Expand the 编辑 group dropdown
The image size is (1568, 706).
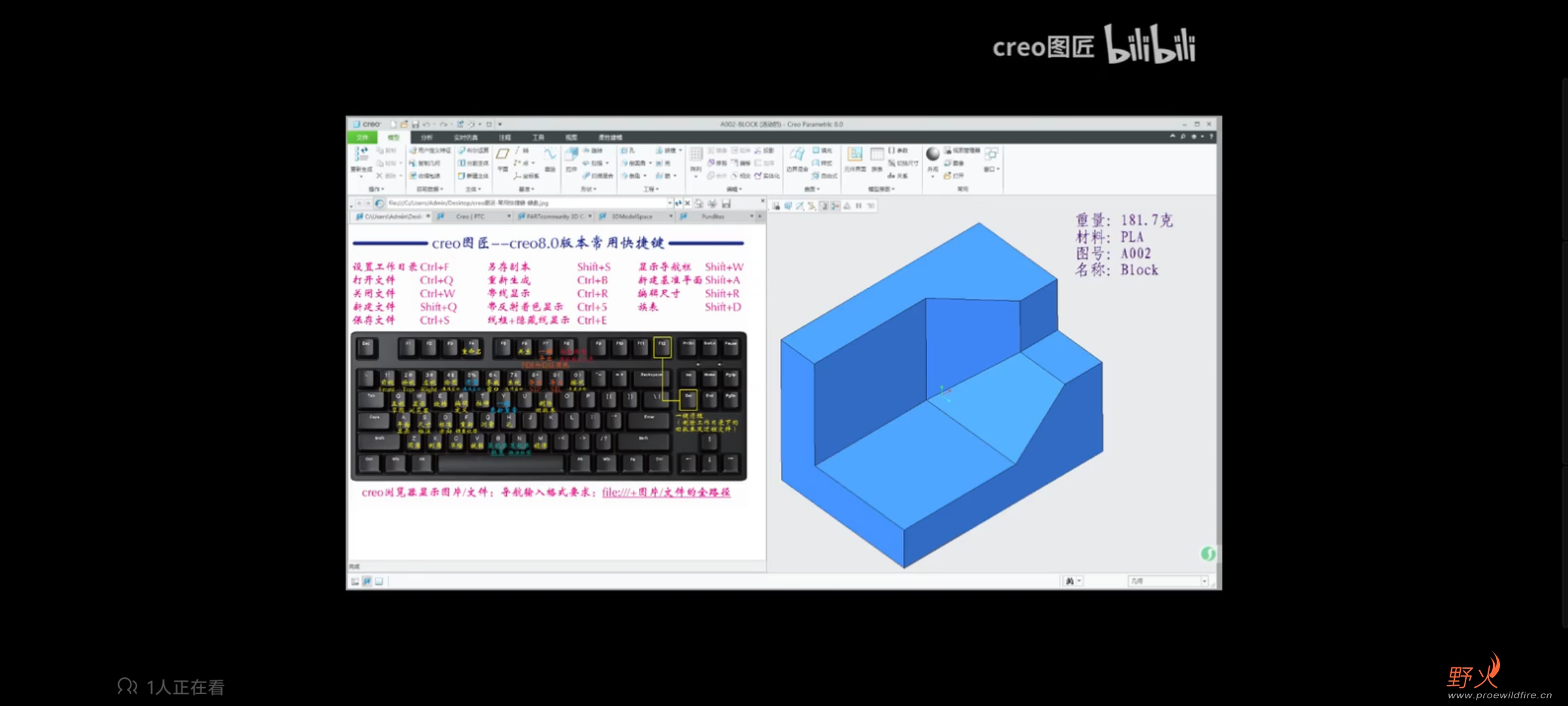click(734, 189)
